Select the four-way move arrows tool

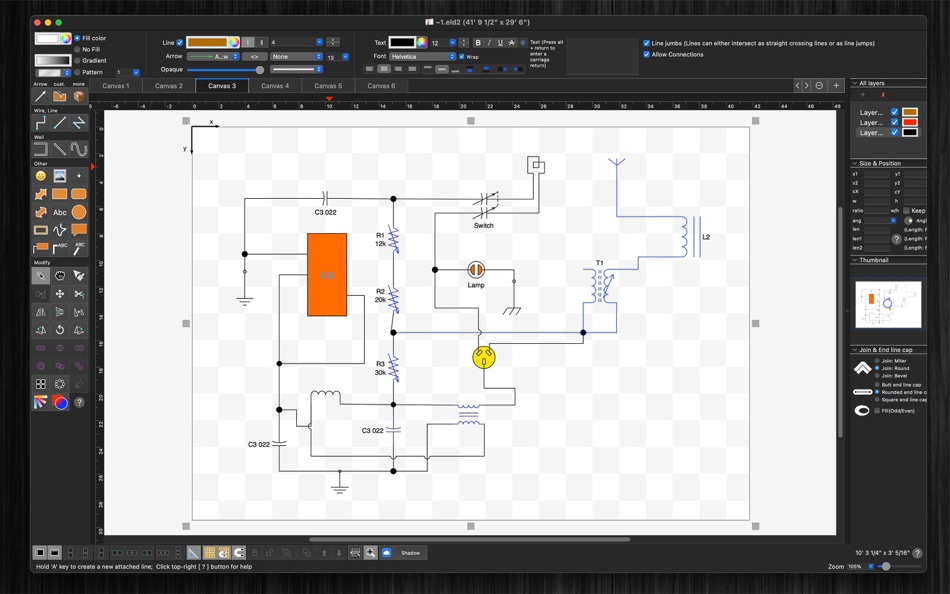click(x=59, y=294)
